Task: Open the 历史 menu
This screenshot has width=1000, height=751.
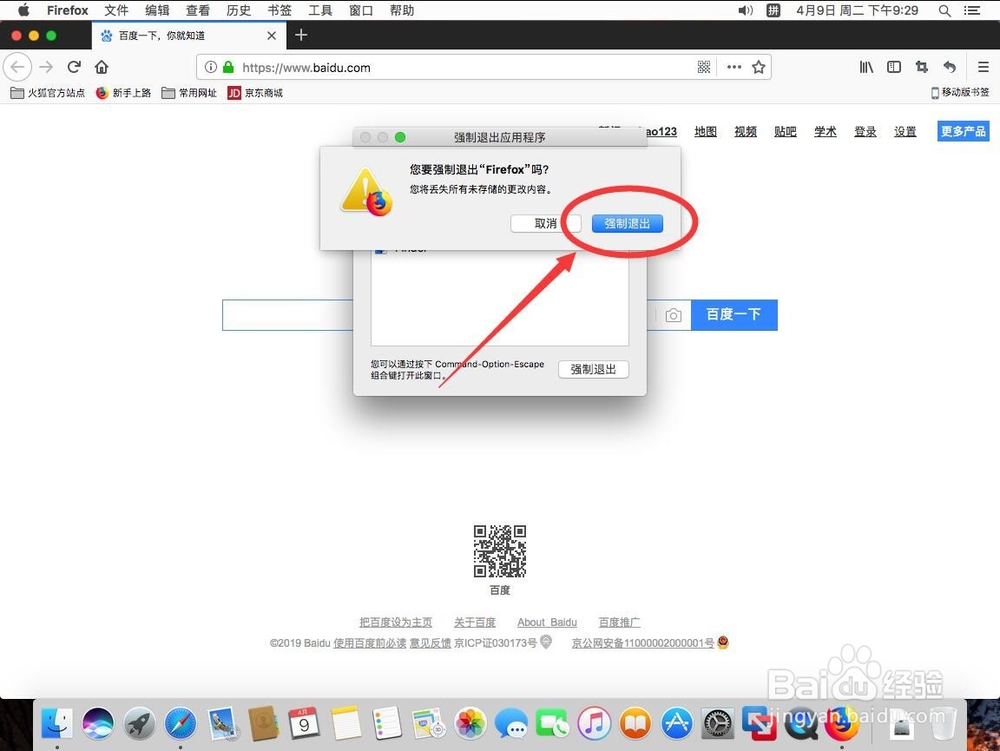Action: [x=239, y=10]
